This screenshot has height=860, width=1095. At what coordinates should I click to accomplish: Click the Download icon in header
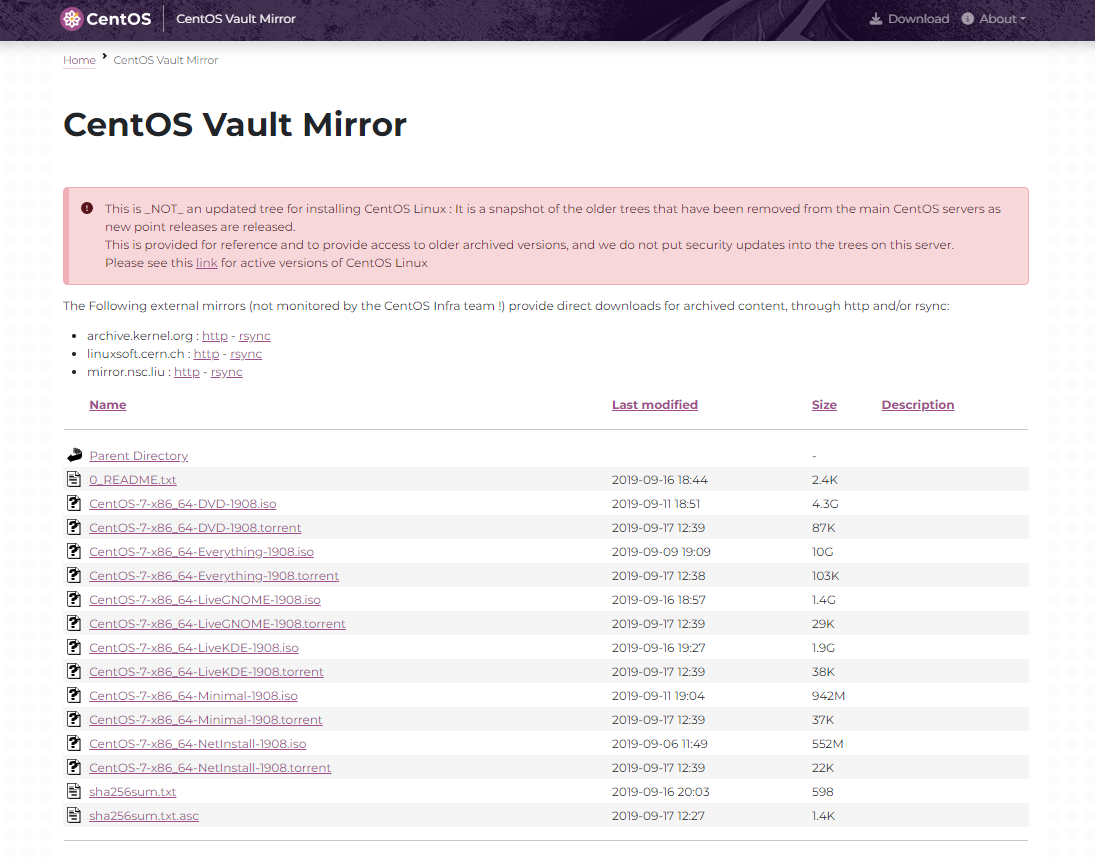click(875, 19)
